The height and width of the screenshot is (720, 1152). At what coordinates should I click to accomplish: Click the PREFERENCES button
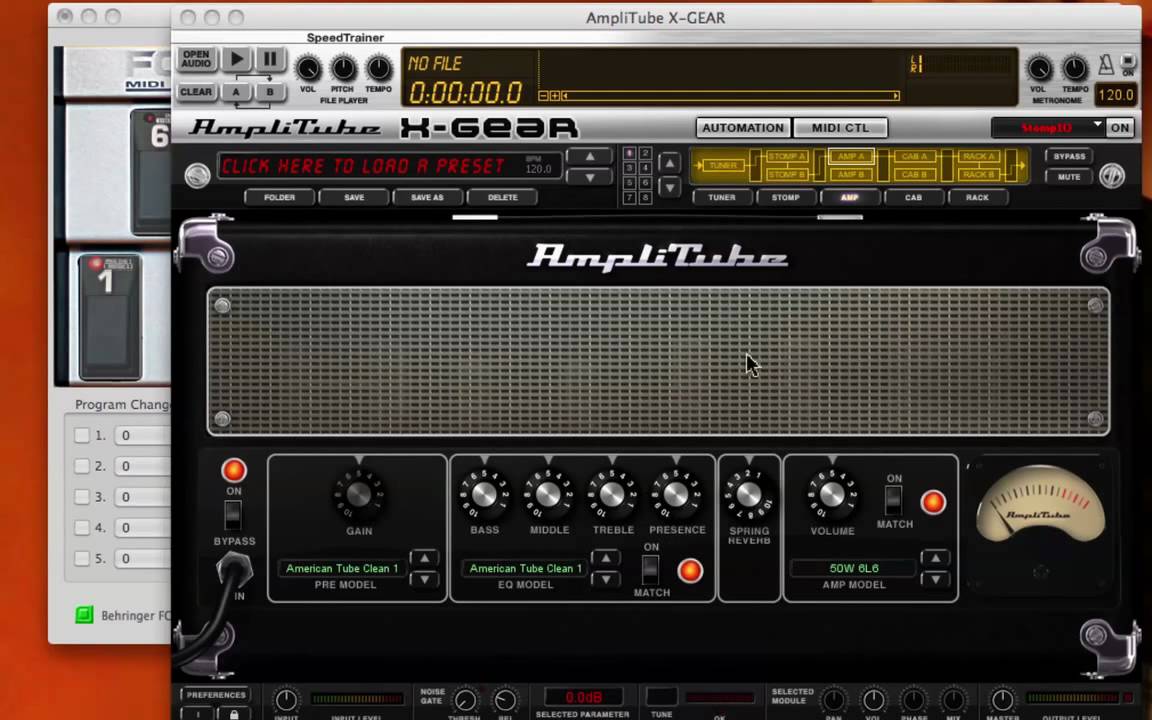[x=215, y=695]
